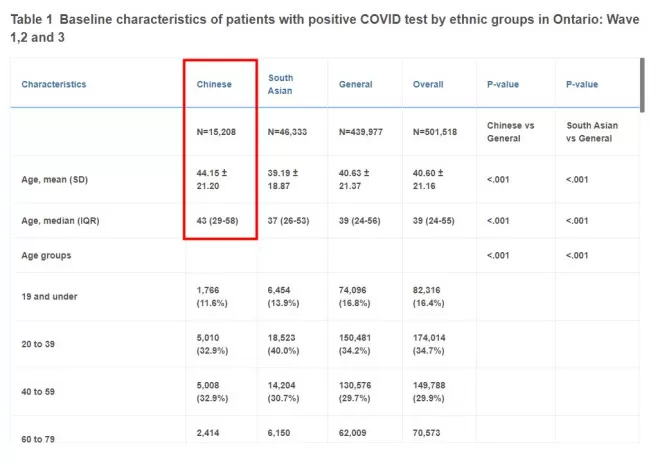Click the Table 1 title text
The height and width of the screenshot is (463, 660).
[x=325, y=28]
